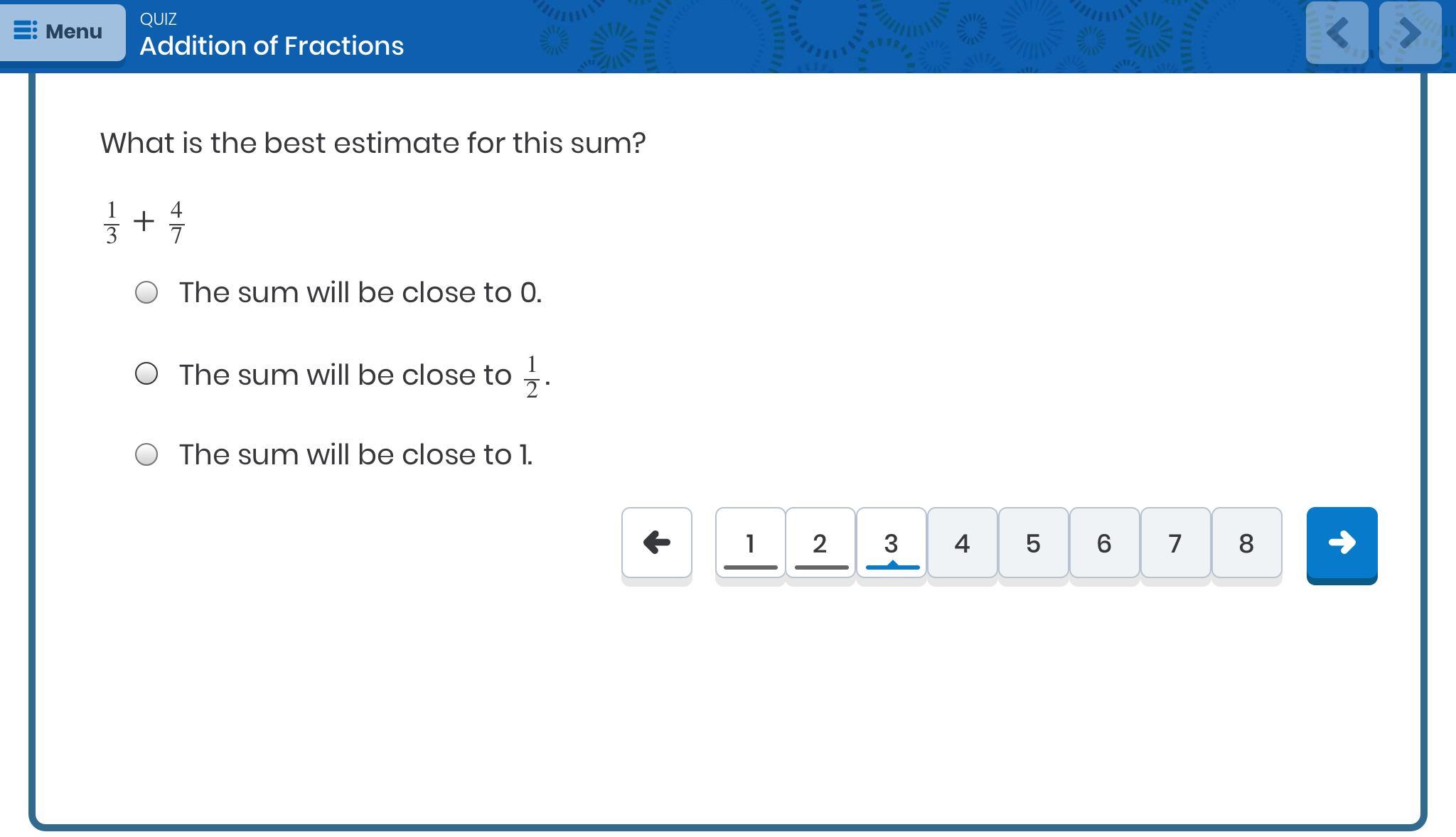This screenshot has height=837, width=1456.
Task: Go to question 5
Action: tap(1033, 543)
